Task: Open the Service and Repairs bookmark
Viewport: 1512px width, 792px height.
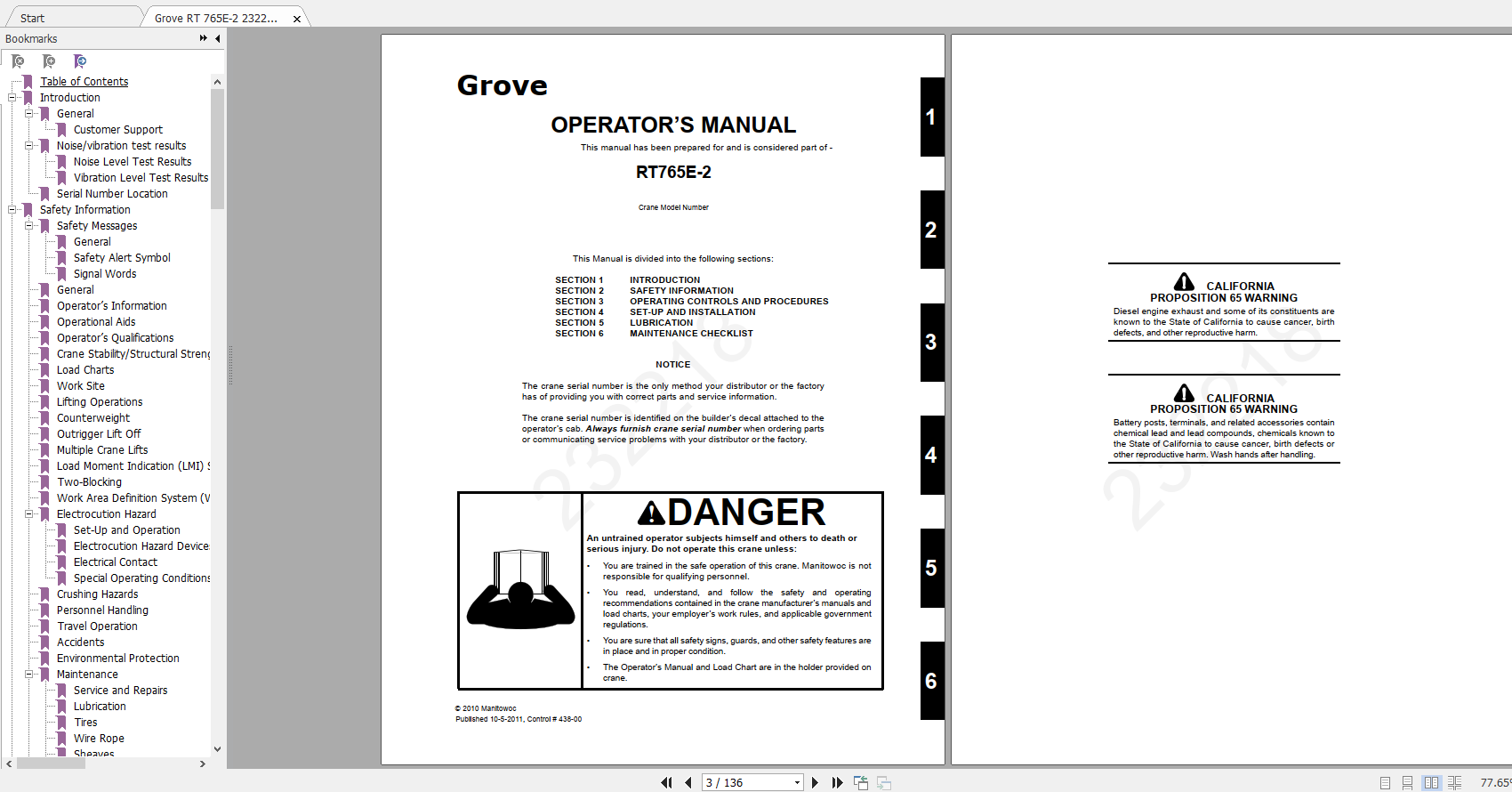Action: click(x=121, y=691)
